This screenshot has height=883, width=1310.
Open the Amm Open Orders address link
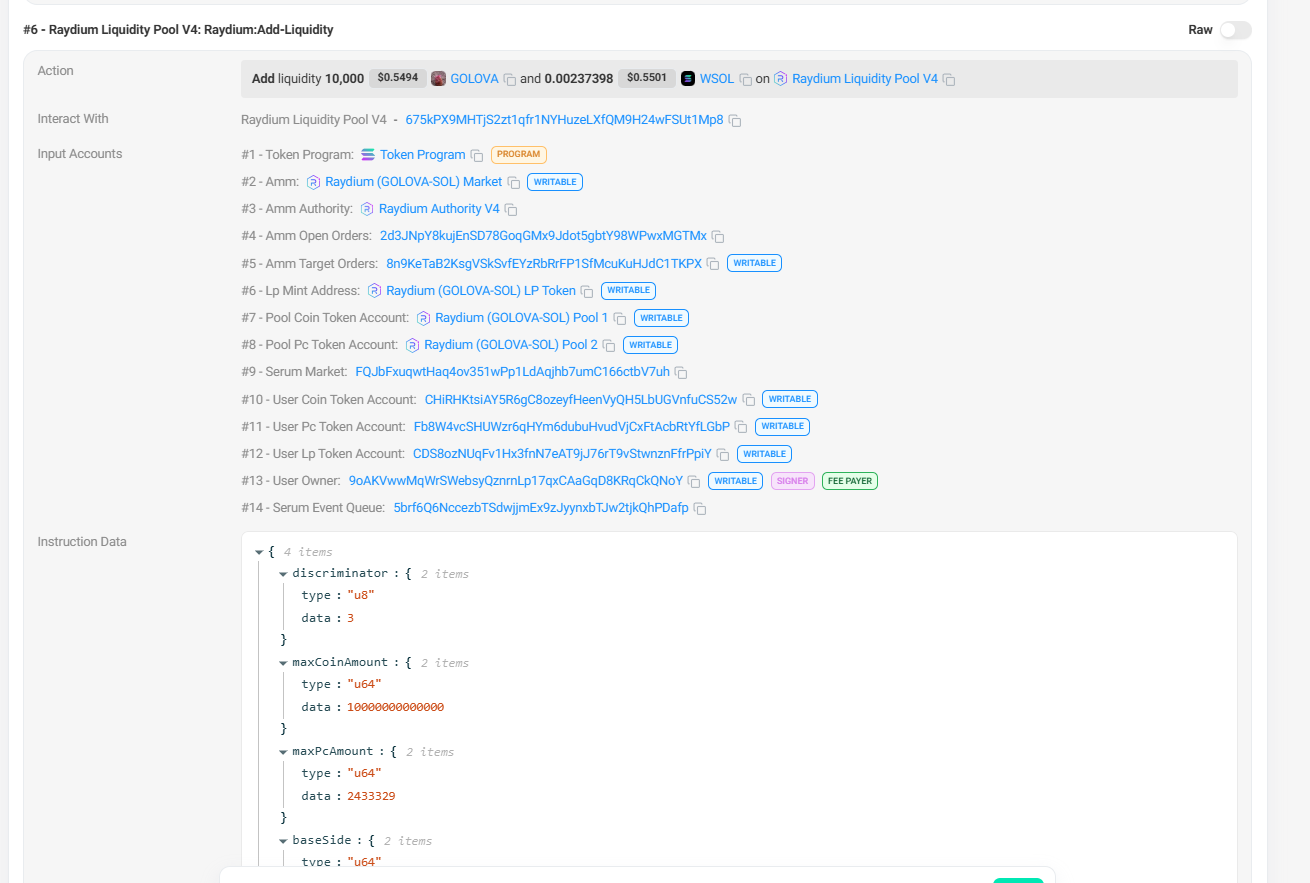pyautogui.click(x=543, y=236)
